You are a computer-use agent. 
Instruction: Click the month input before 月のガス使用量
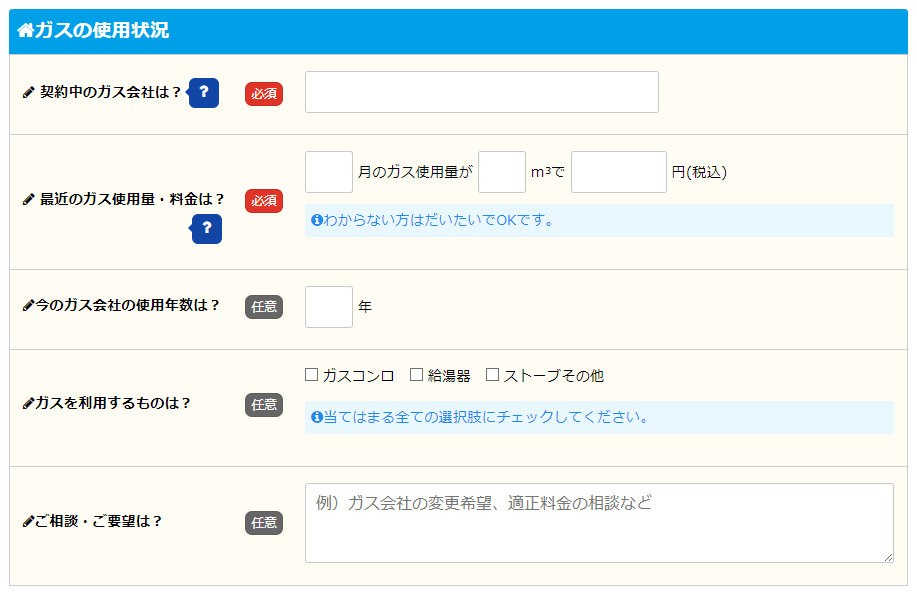pos(328,171)
